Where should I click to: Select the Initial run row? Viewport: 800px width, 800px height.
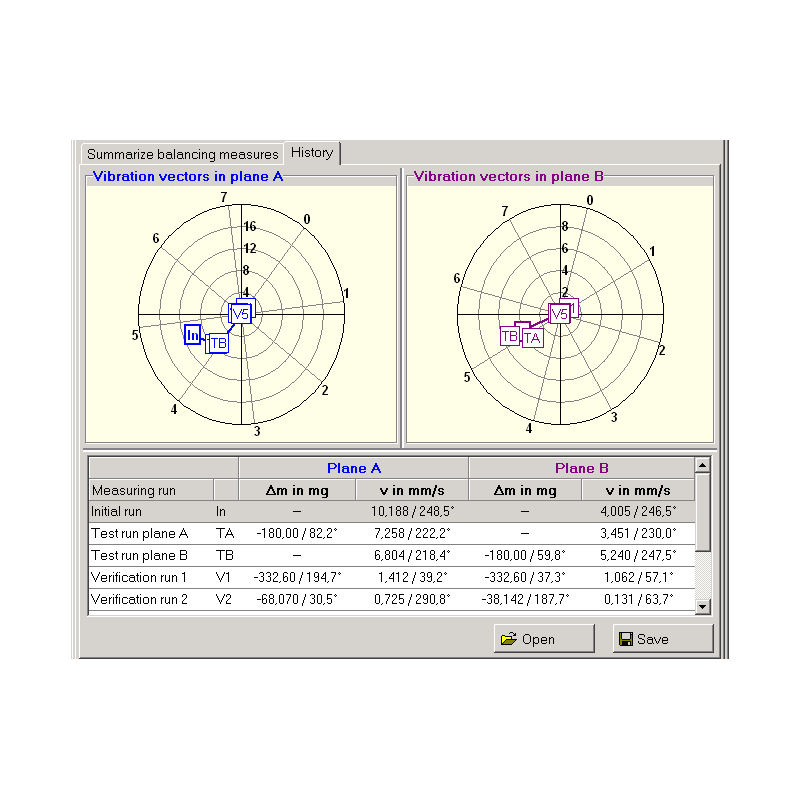tap(150, 511)
